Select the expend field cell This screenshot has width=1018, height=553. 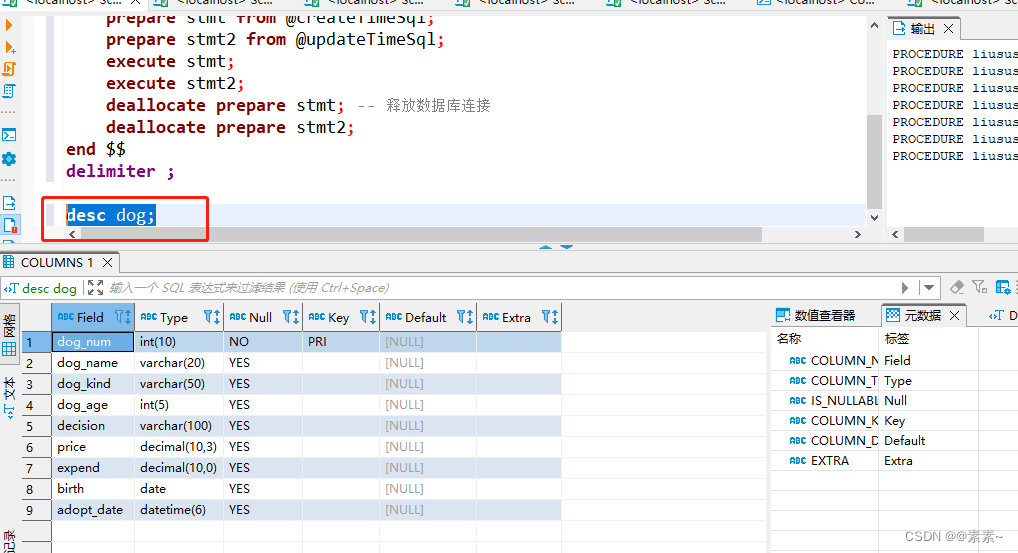(x=93, y=468)
